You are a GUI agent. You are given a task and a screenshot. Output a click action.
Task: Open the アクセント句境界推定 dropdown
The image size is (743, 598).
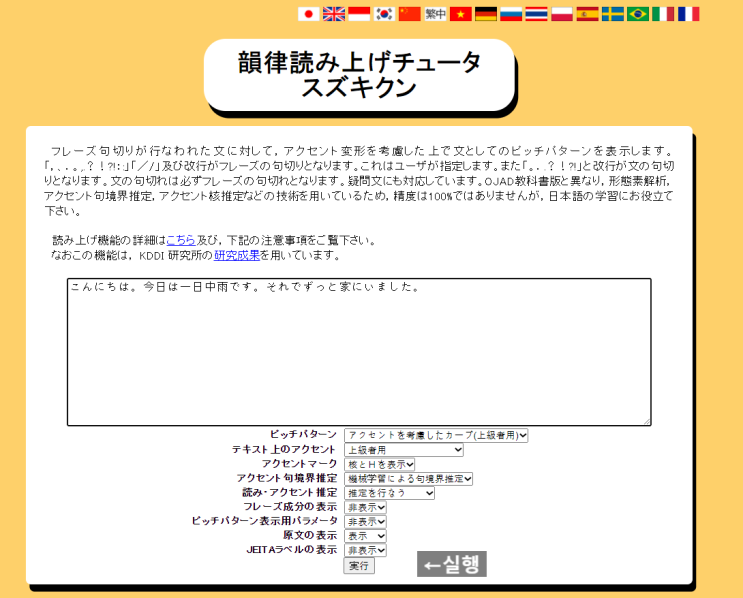tap(408, 479)
